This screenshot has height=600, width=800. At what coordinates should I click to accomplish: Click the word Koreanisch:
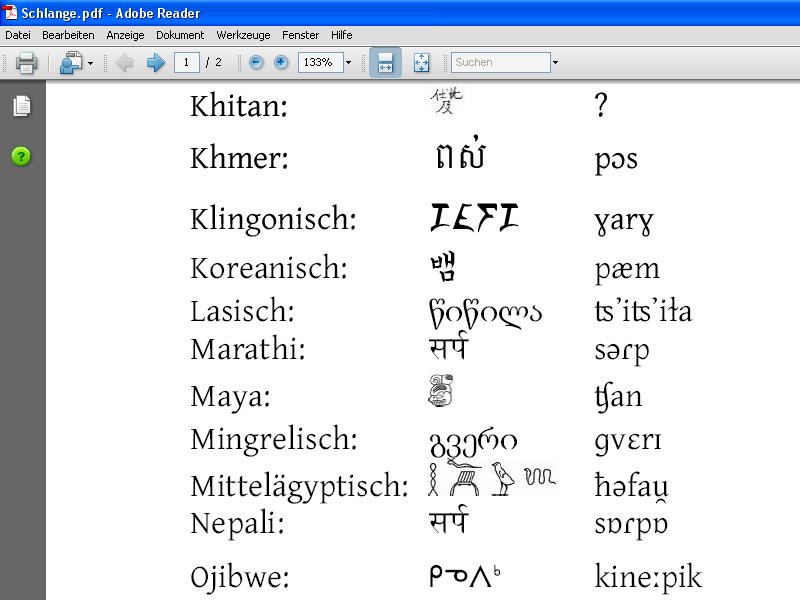[x=268, y=268]
